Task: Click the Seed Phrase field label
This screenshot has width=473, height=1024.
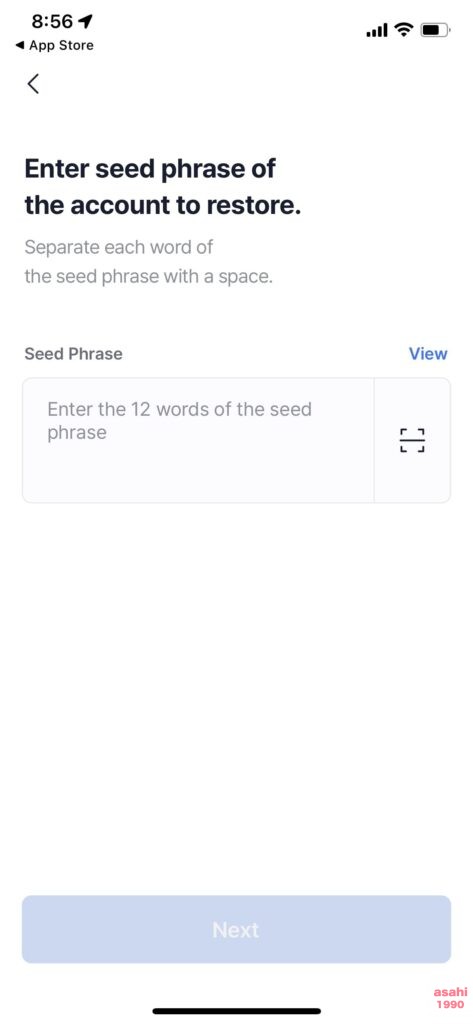Action: click(x=73, y=353)
